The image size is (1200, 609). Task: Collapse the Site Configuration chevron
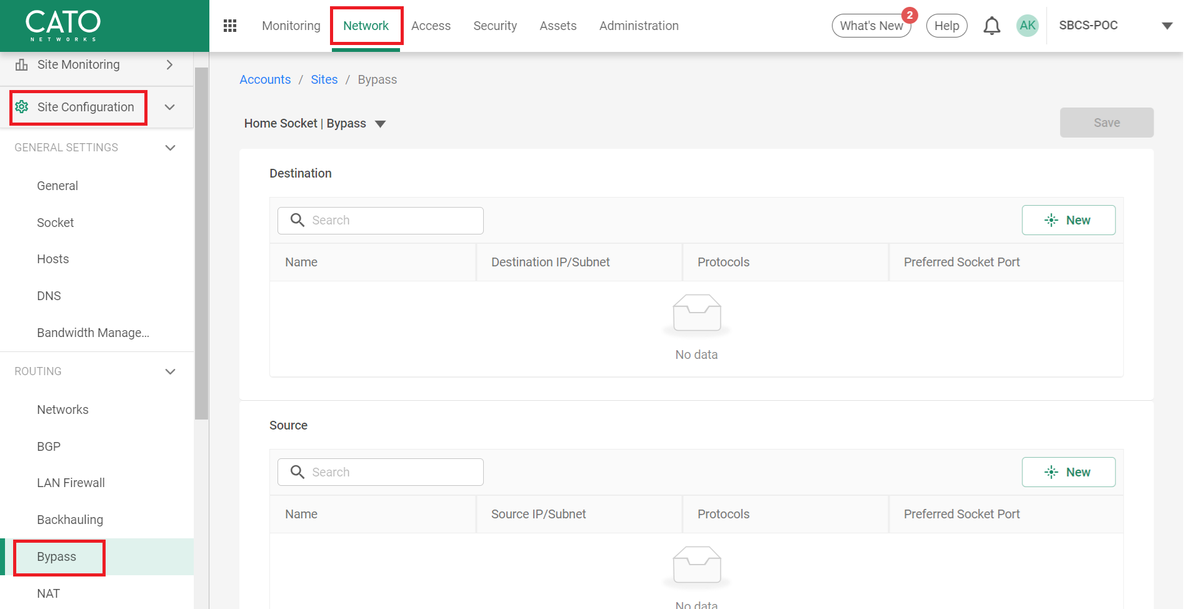[x=170, y=107]
